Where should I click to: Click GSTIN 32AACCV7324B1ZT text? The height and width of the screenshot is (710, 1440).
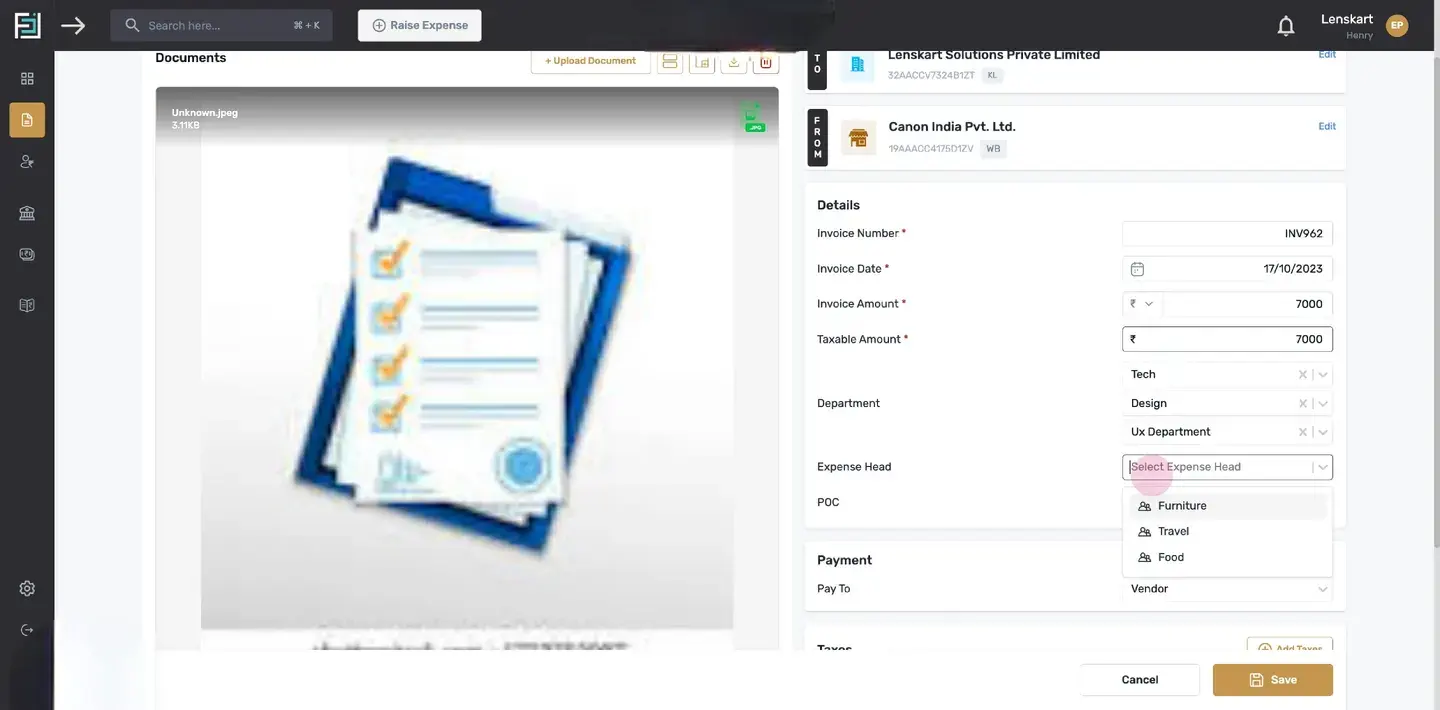coord(931,76)
